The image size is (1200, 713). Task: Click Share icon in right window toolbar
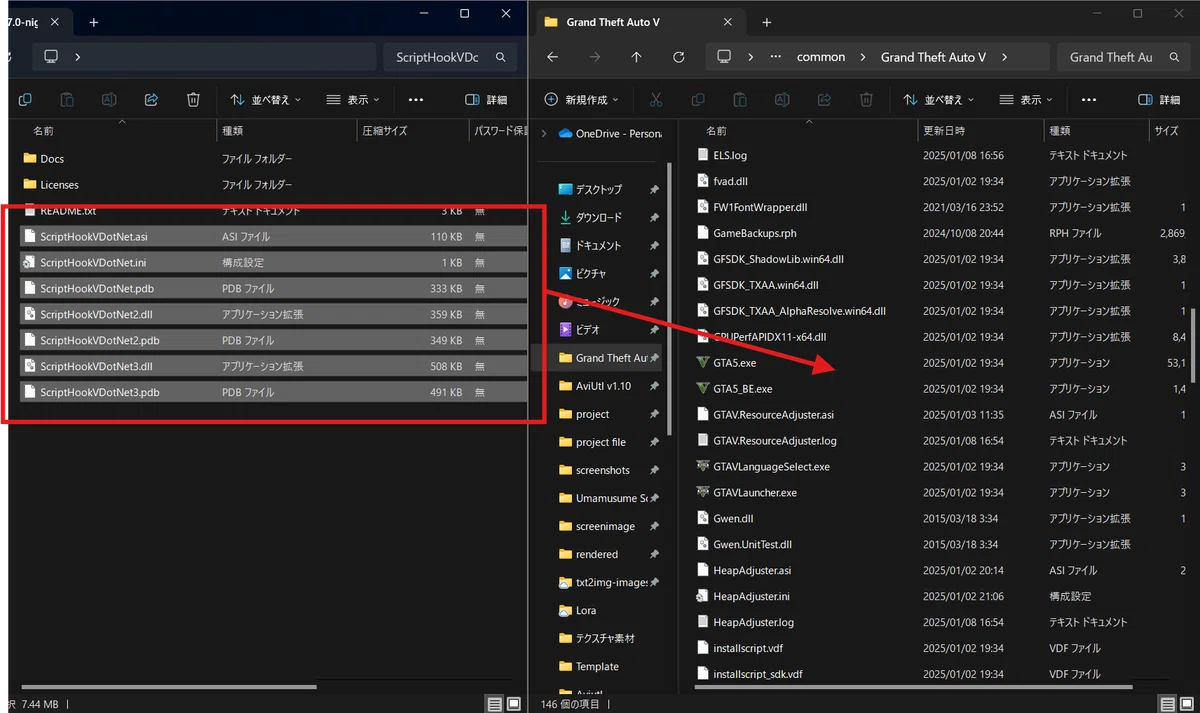(x=824, y=100)
